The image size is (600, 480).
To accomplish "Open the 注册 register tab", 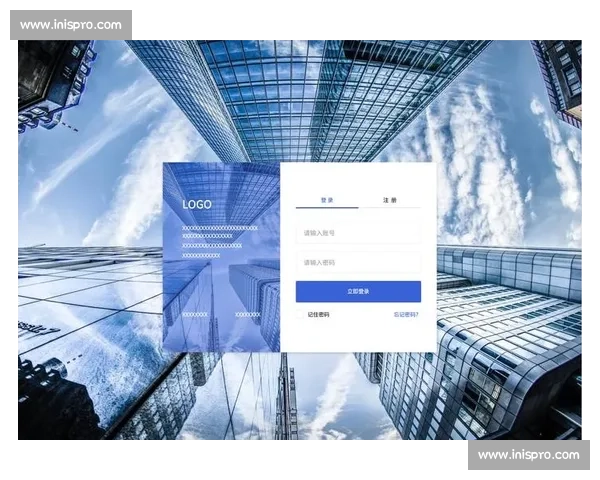I will (x=389, y=200).
